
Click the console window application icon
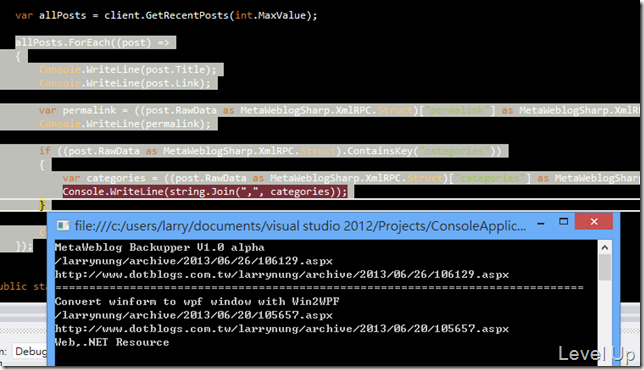pos(63,225)
